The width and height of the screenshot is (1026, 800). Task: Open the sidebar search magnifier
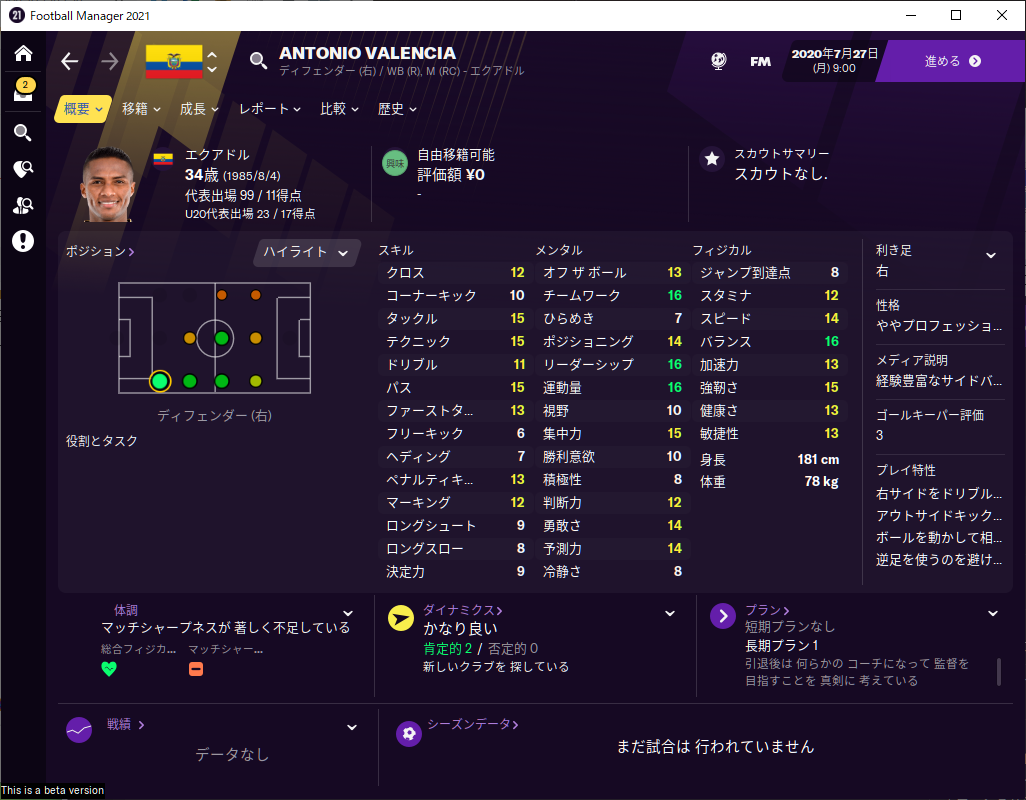coord(23,133)
